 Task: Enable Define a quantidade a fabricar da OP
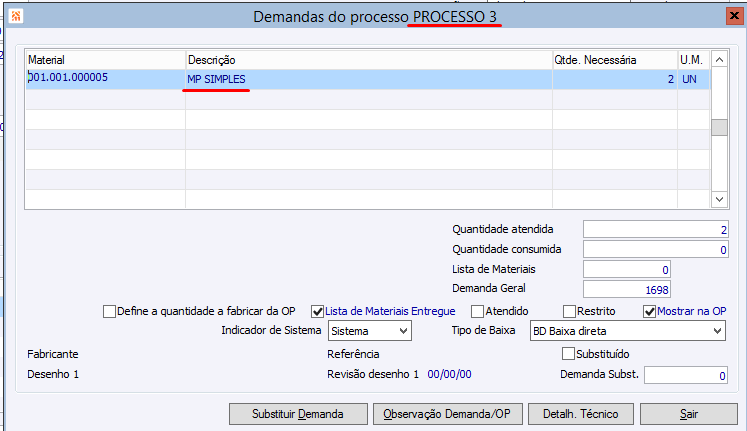click(110, 311)
